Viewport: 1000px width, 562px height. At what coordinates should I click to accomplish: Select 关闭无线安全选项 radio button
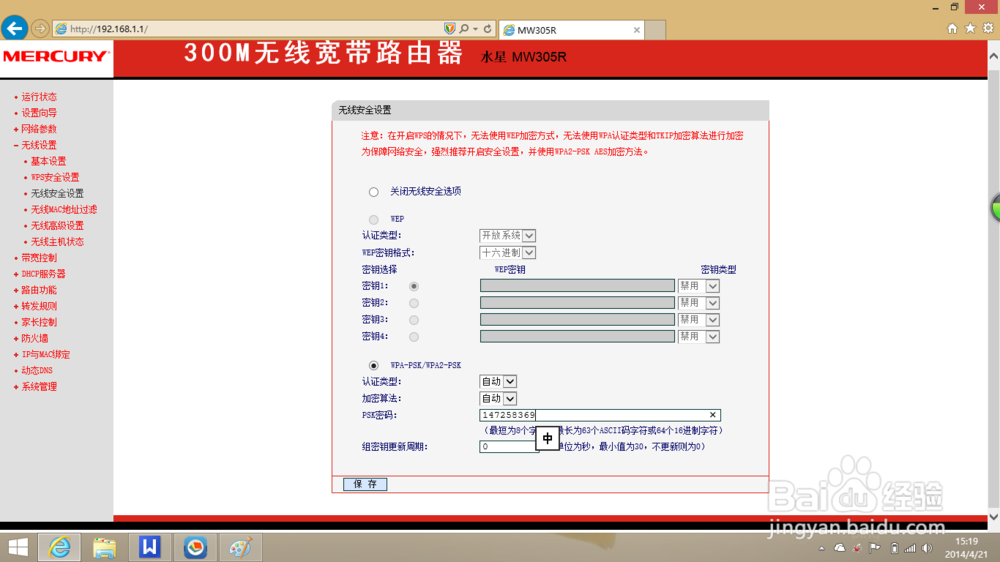[x=374, y=192]
